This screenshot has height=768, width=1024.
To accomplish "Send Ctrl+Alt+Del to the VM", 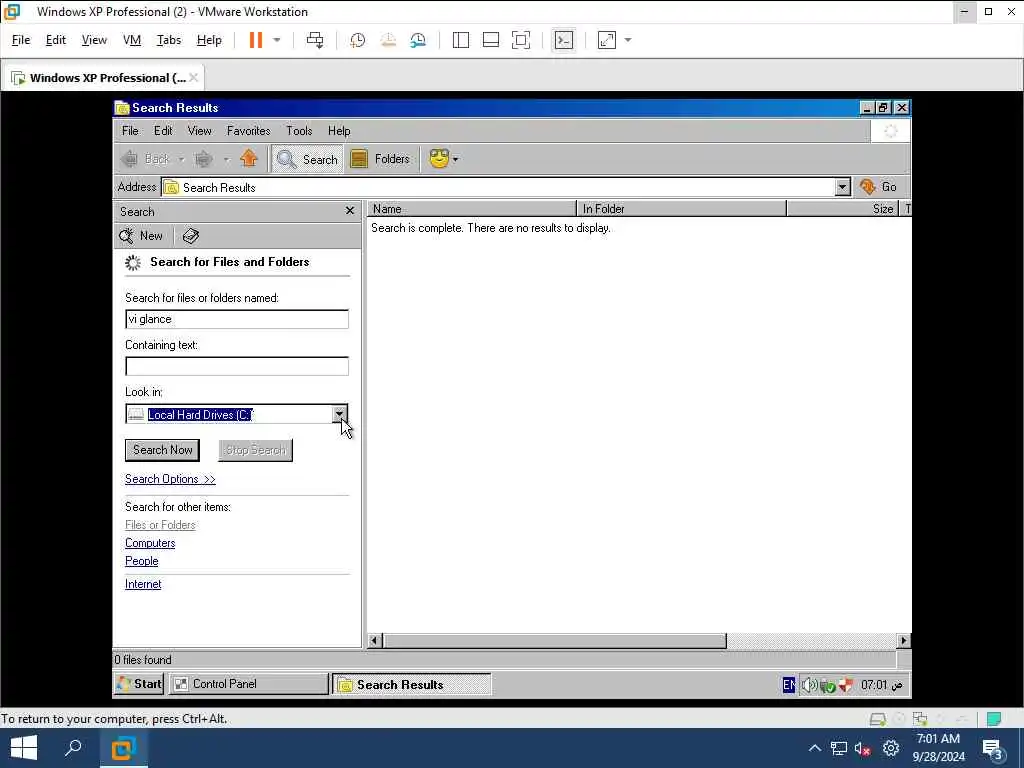I will tap(315, 40).
